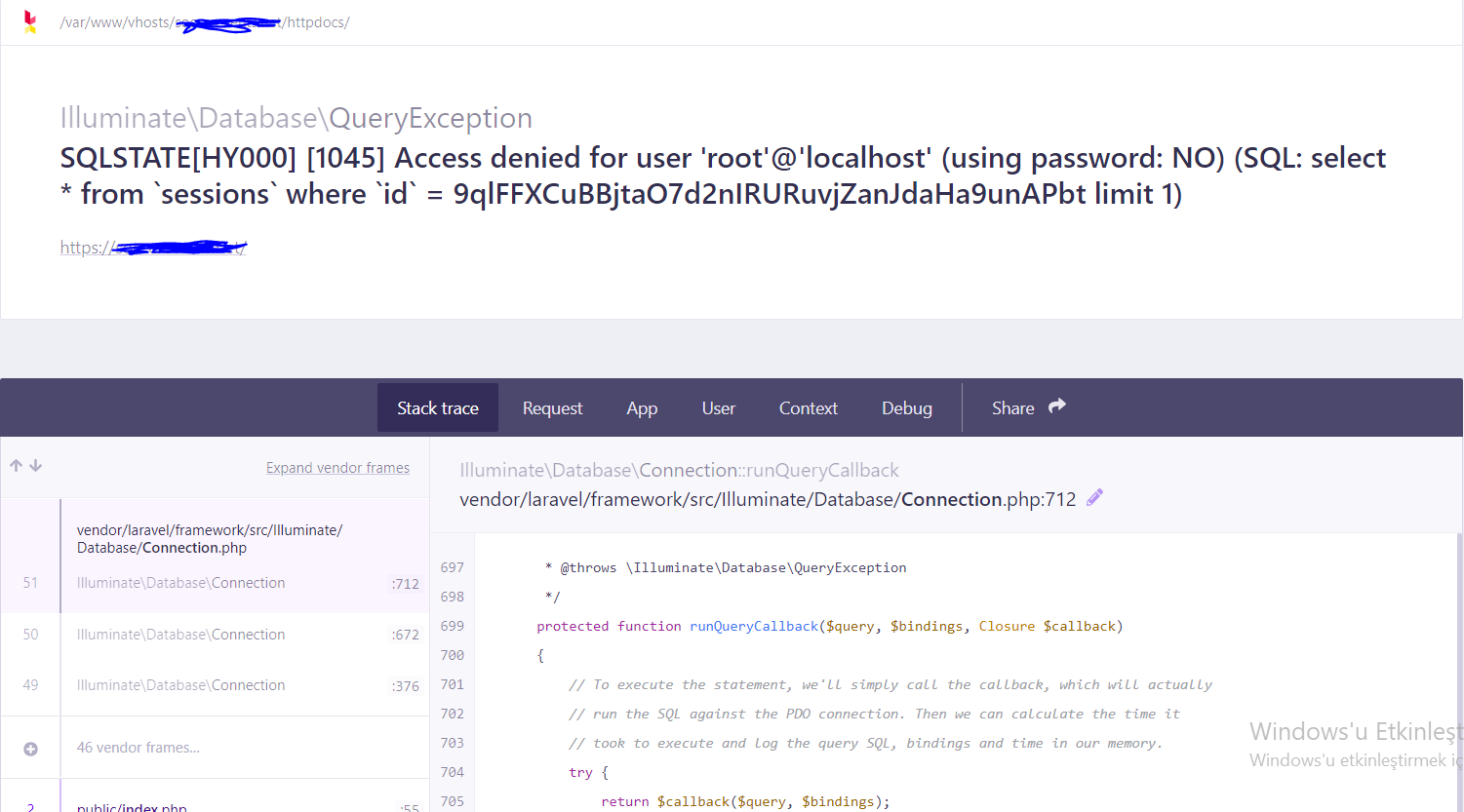The width and height of the screenshot is (1464, 812).
Task: Click Expand vendor frames link
Action: click(x=337, y=468)
